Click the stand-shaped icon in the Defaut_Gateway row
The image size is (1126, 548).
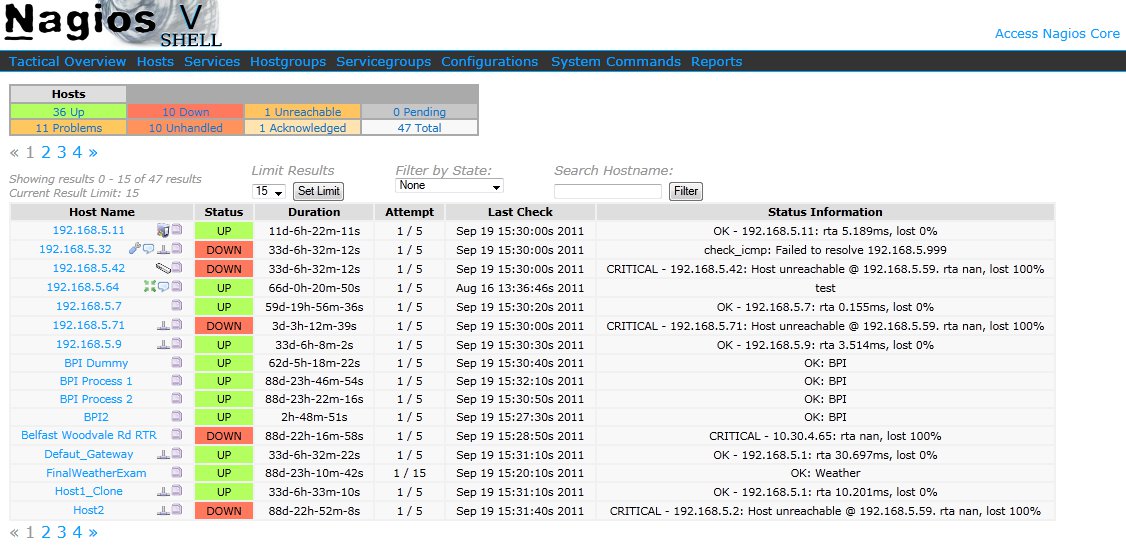[x=163, y=454]
